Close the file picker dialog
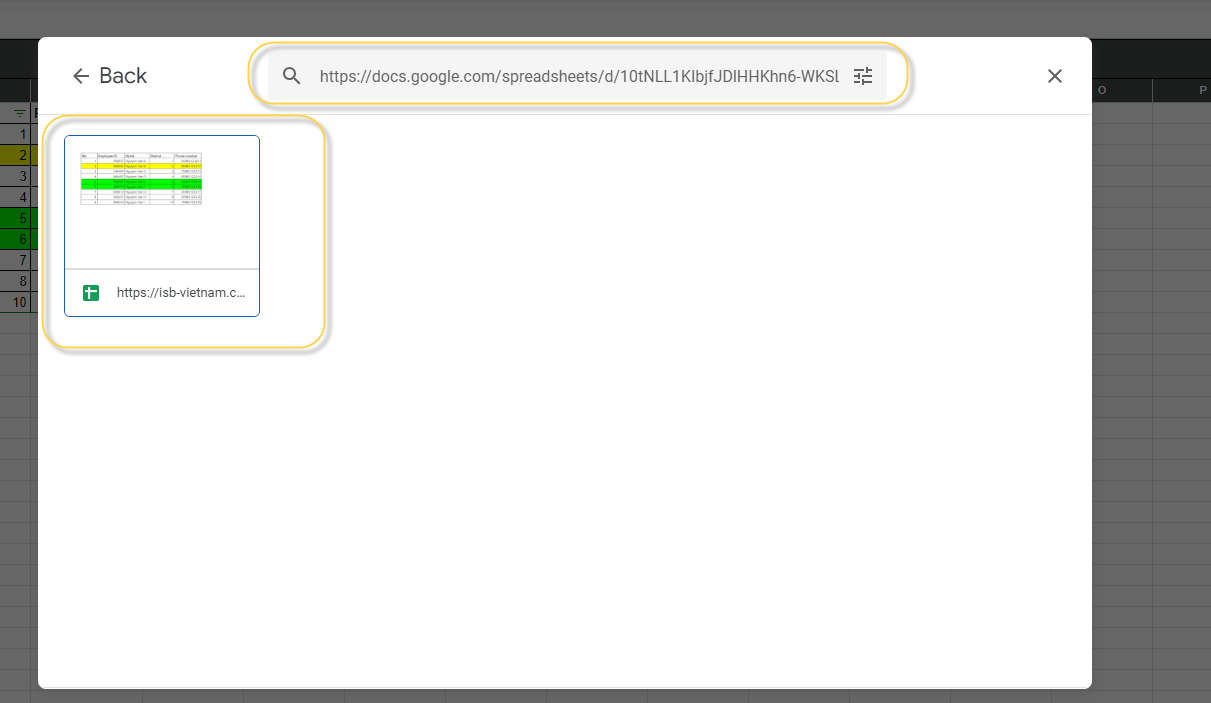The width and height of the screenshot is (1211, 703). coord(1054,76)
